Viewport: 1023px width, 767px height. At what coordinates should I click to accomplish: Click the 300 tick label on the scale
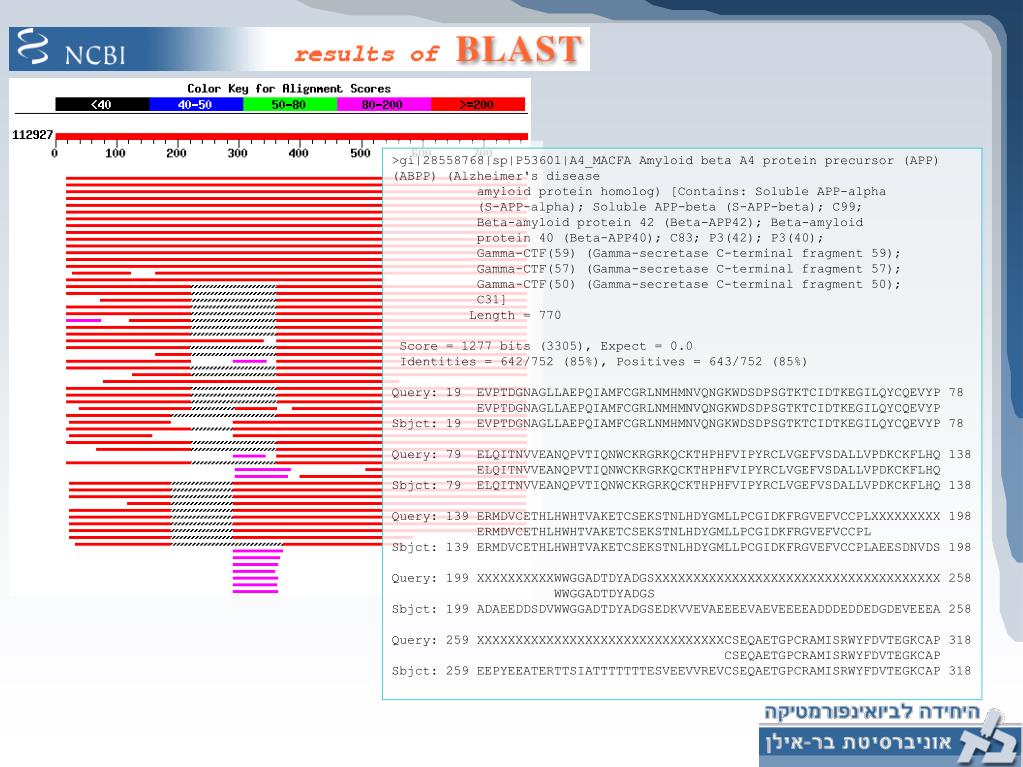click(237, 153)
